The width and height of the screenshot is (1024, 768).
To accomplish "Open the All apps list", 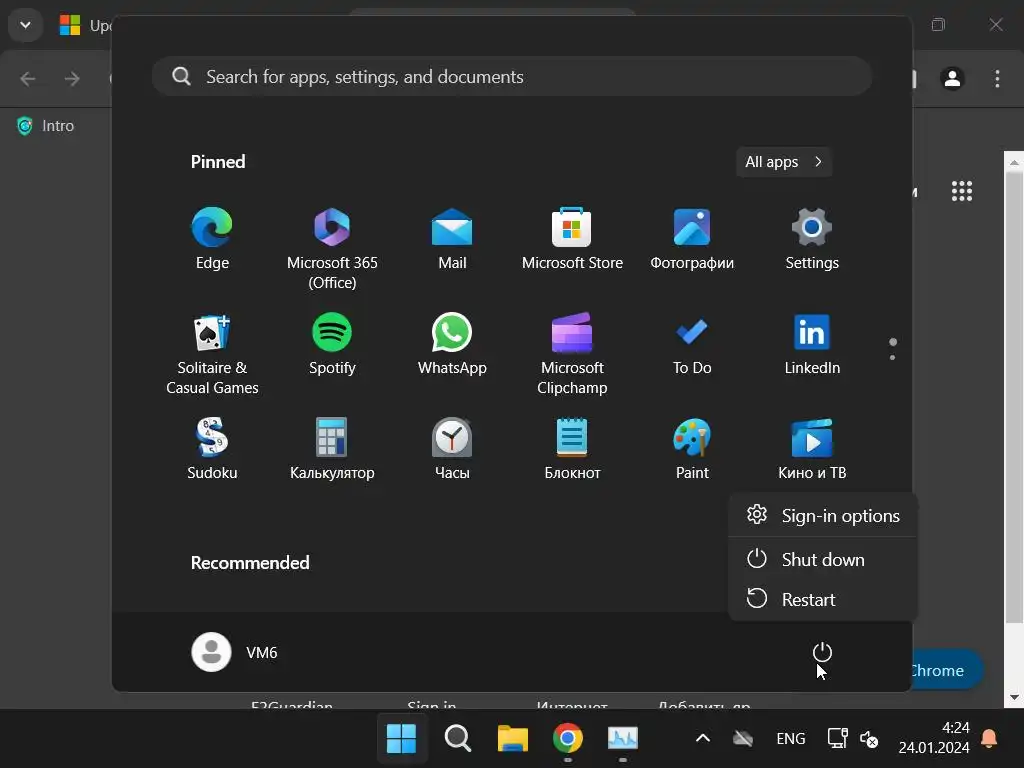I will 784,162.
